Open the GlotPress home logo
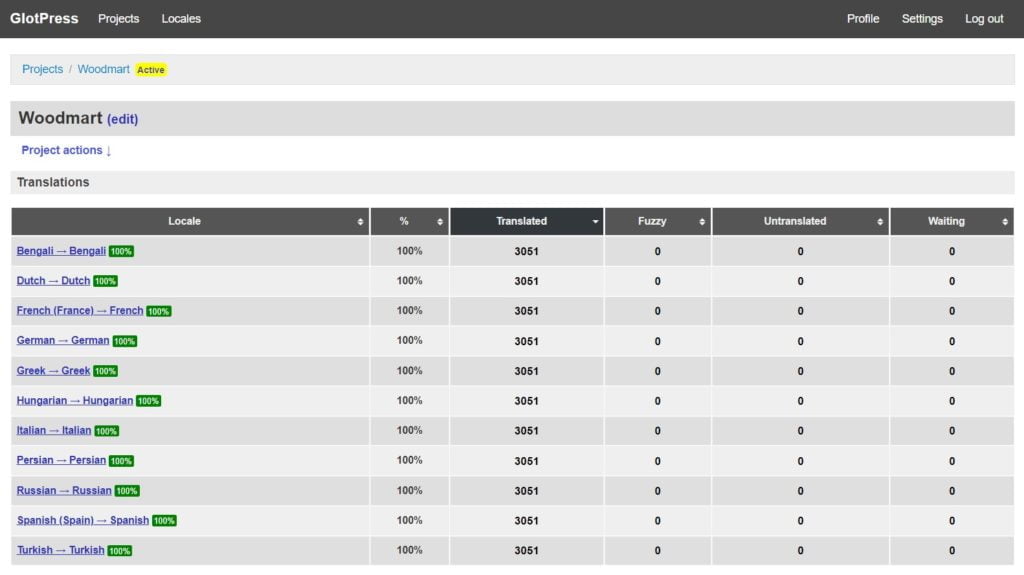Screen dimensions: 1024x575 pos(44,18)
